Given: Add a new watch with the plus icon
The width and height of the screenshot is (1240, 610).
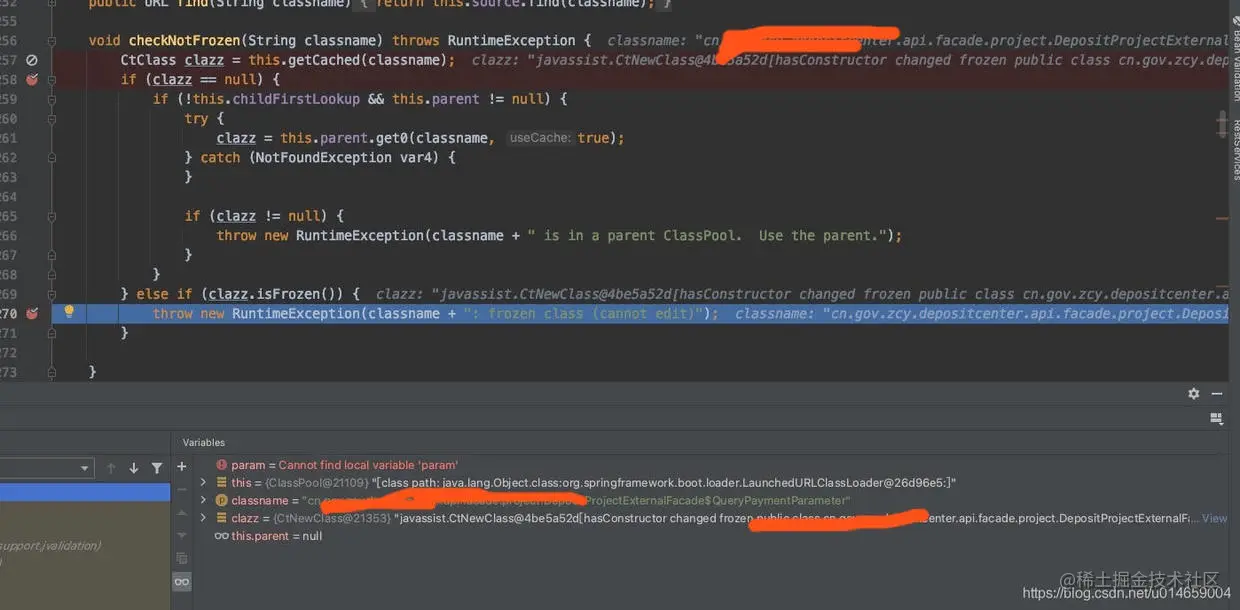Looking at the screenshot, I should (x=181, y=467).
